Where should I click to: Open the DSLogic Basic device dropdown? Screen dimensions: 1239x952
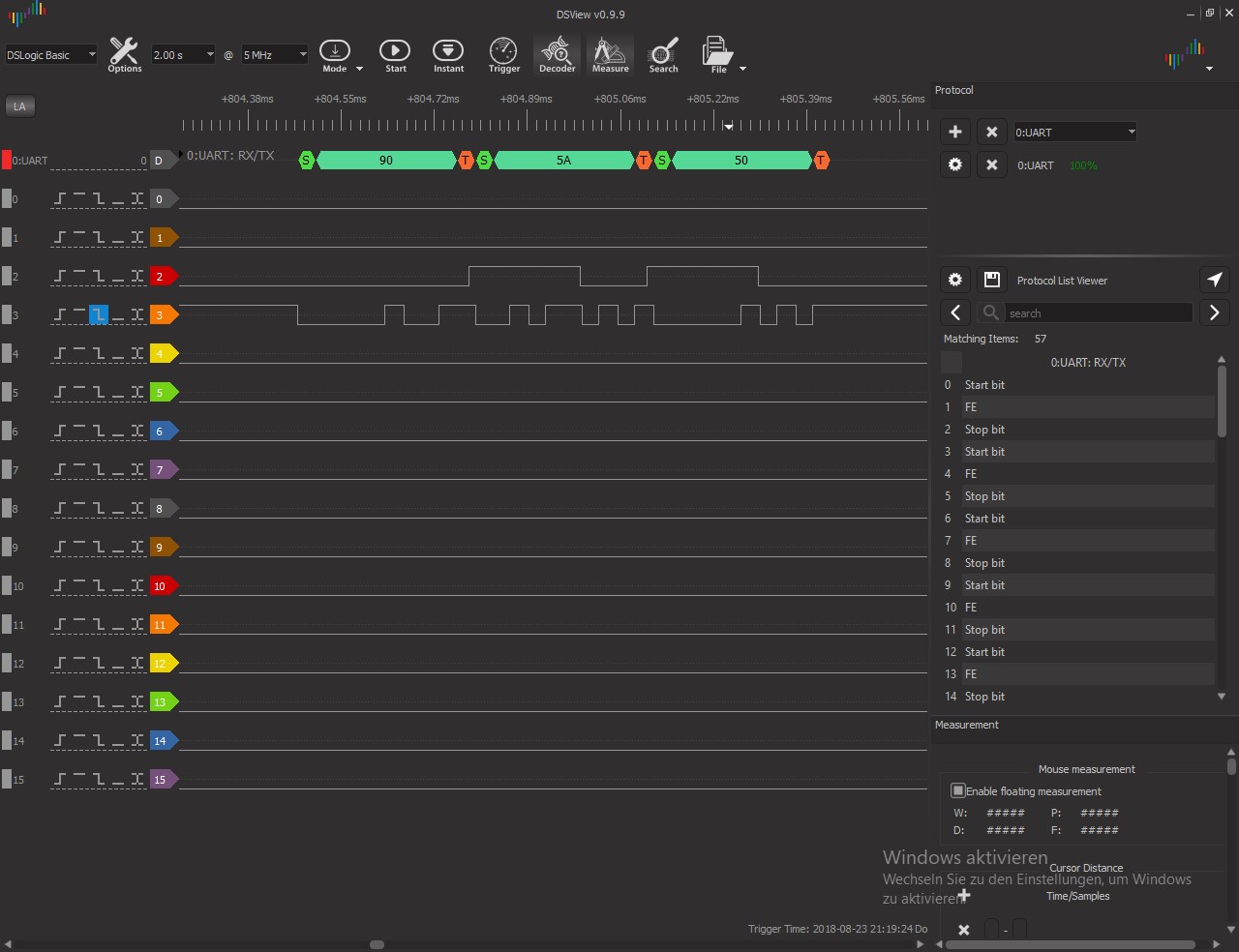pos(51,55)
